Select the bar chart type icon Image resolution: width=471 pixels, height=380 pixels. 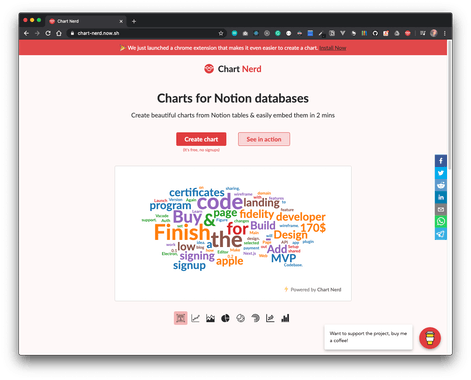285,318
